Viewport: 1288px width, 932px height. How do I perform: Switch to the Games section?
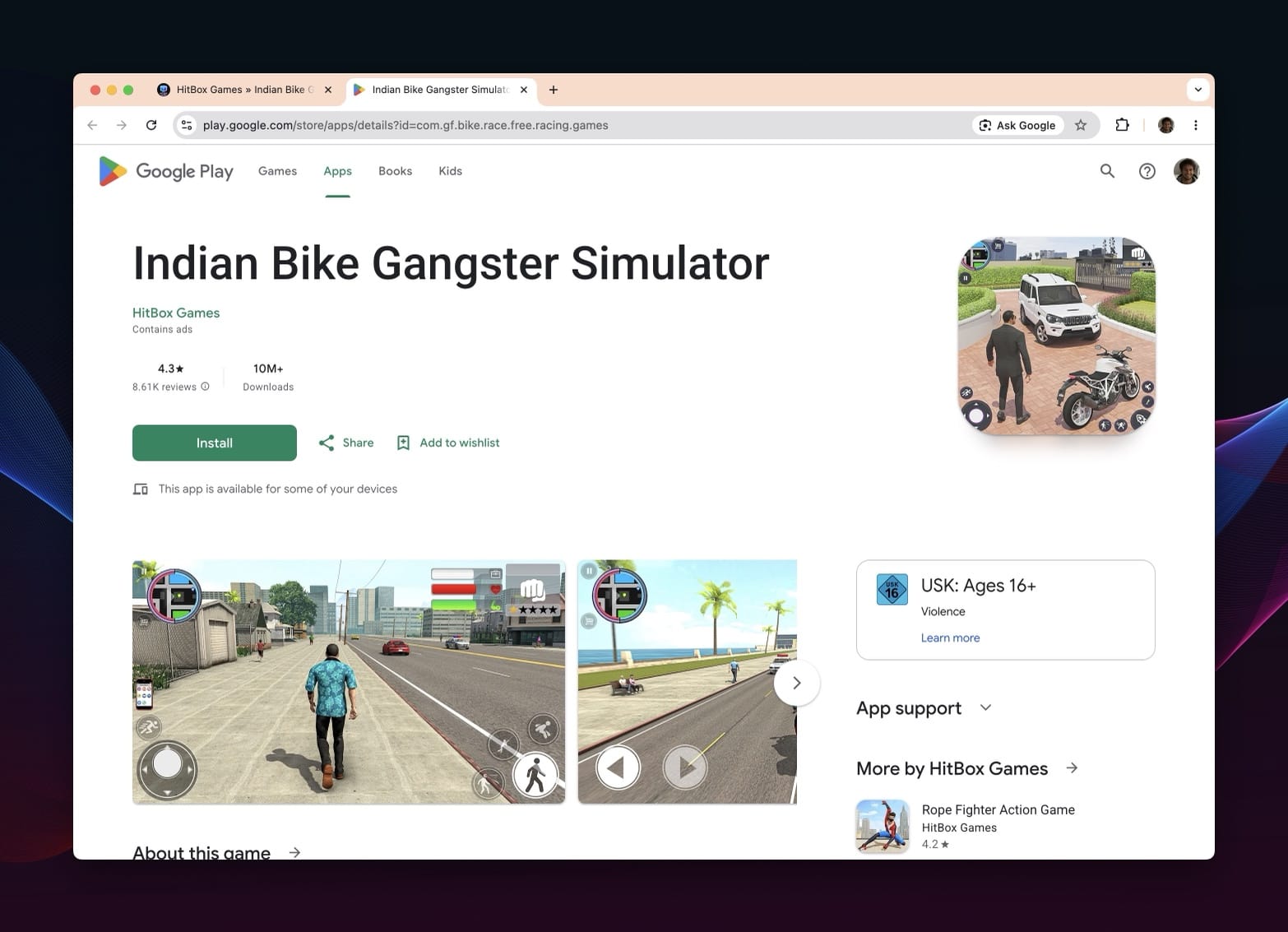click(277, 171)
